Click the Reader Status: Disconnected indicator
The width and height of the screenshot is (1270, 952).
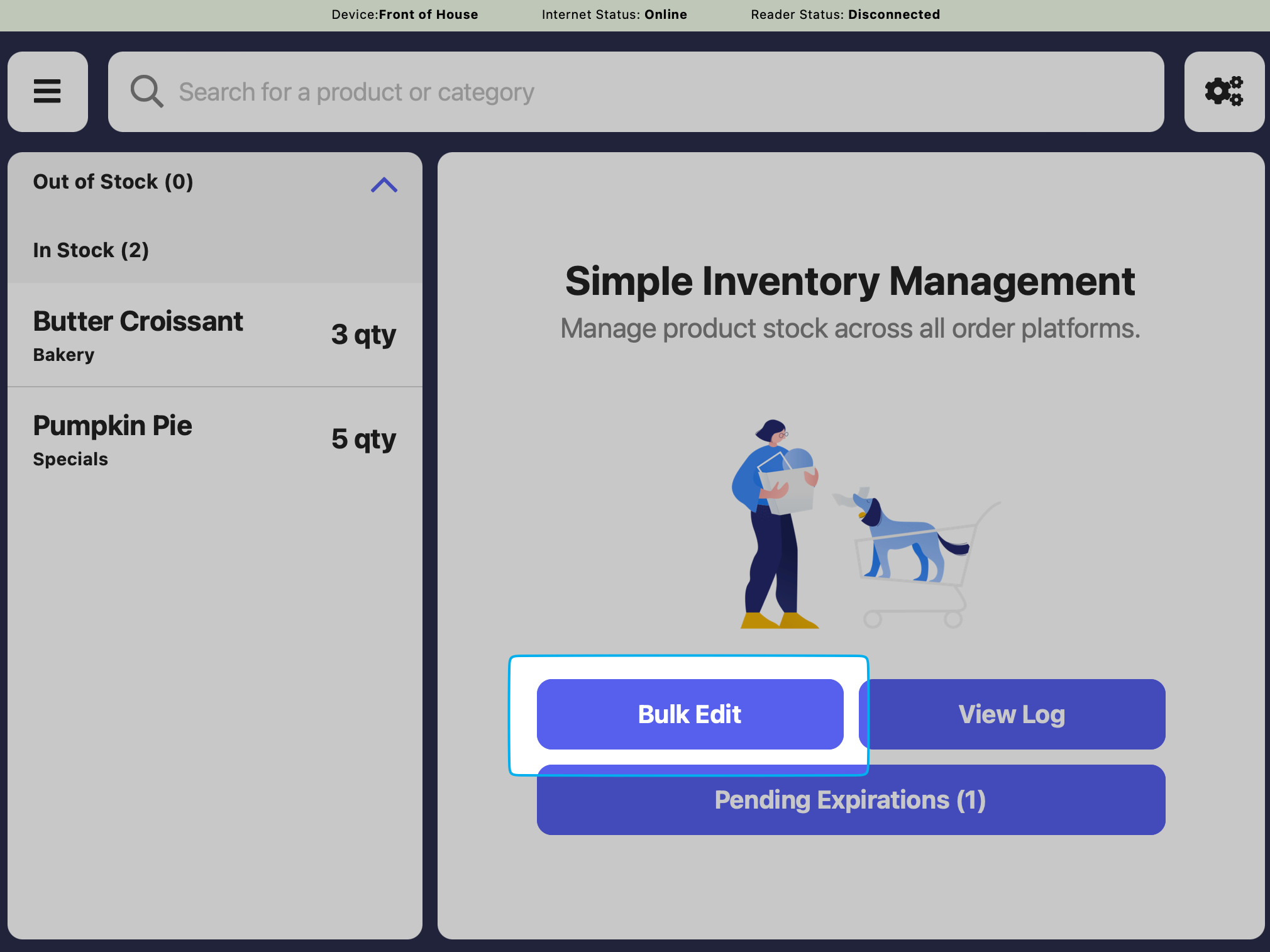coord(845,14)
